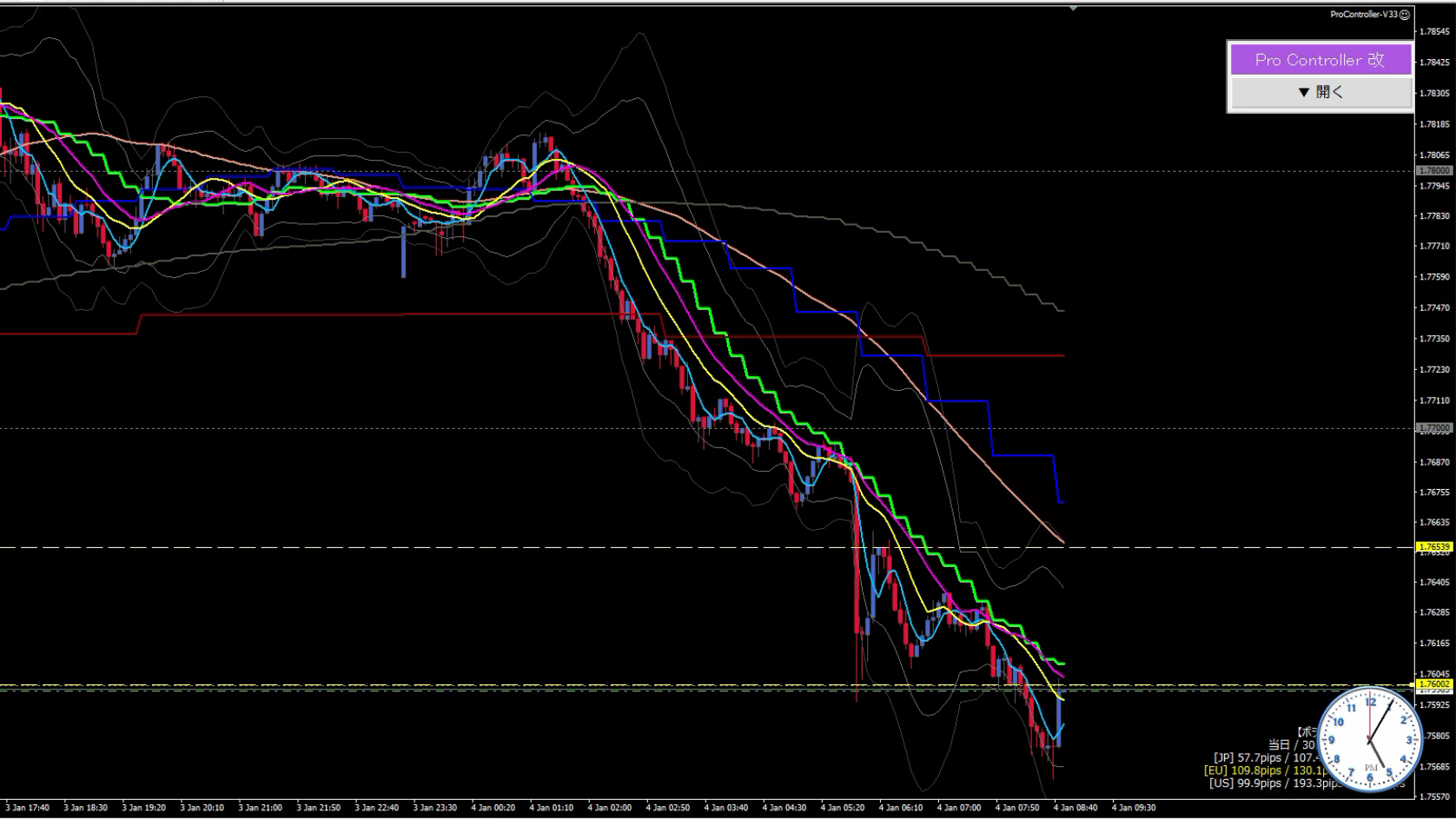This screenshot has width=1456, height=819.
Task: Click the chart shift triangle marker at top
Action: tap(1073, 8)
